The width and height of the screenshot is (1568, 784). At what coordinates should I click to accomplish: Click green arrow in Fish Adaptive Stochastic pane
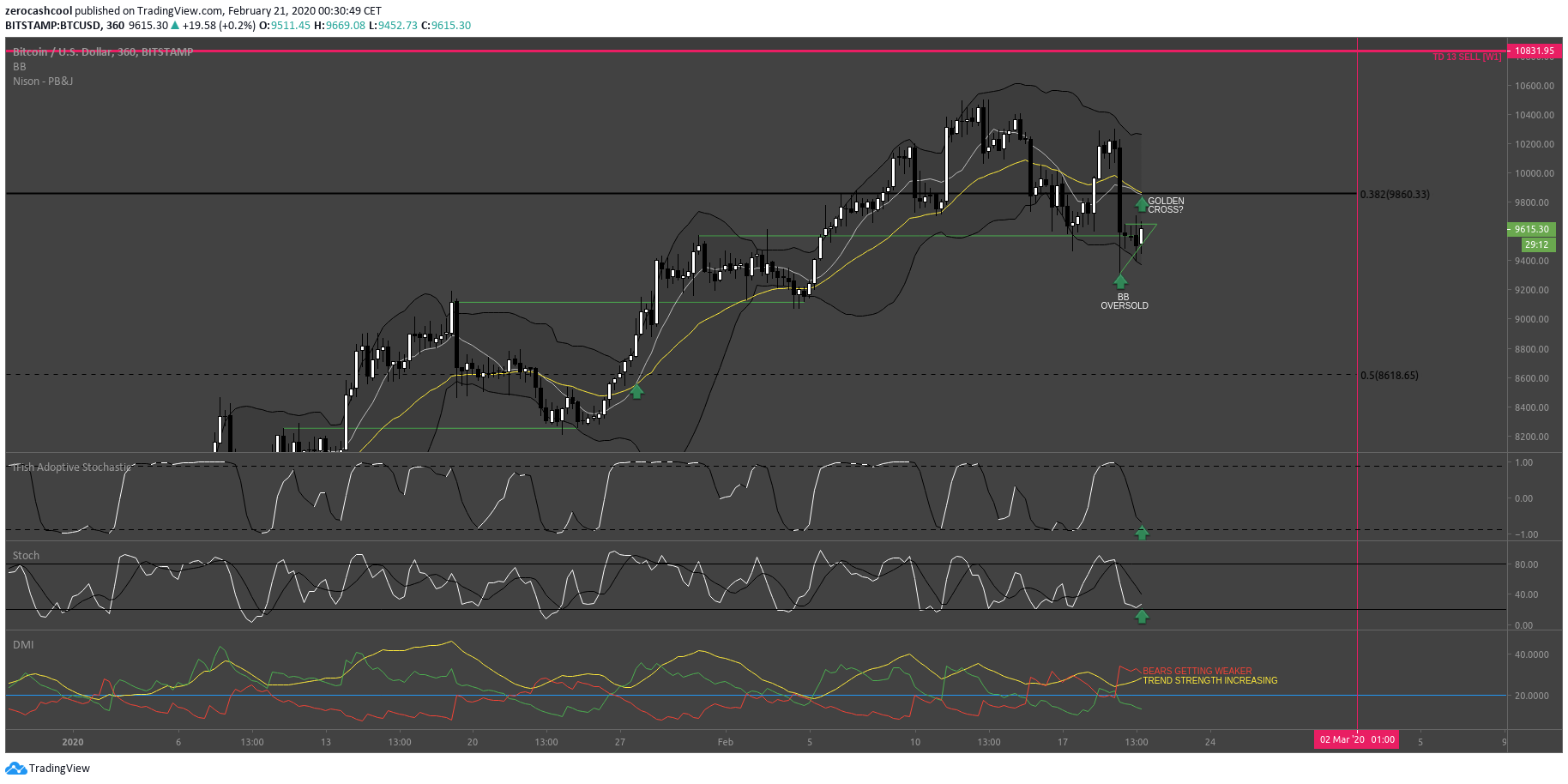pyautogui.click(x=1142, y=533)
